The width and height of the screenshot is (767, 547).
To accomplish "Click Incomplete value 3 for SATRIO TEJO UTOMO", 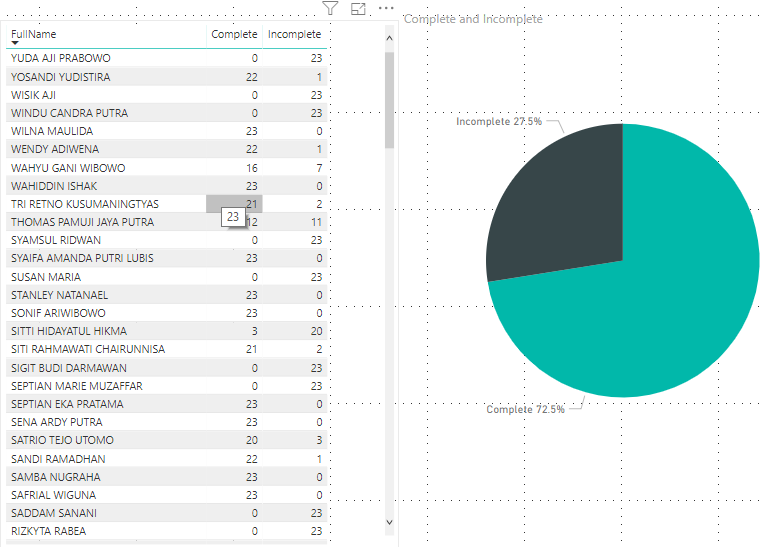I will pyautogui.click(x=319, y=440).
